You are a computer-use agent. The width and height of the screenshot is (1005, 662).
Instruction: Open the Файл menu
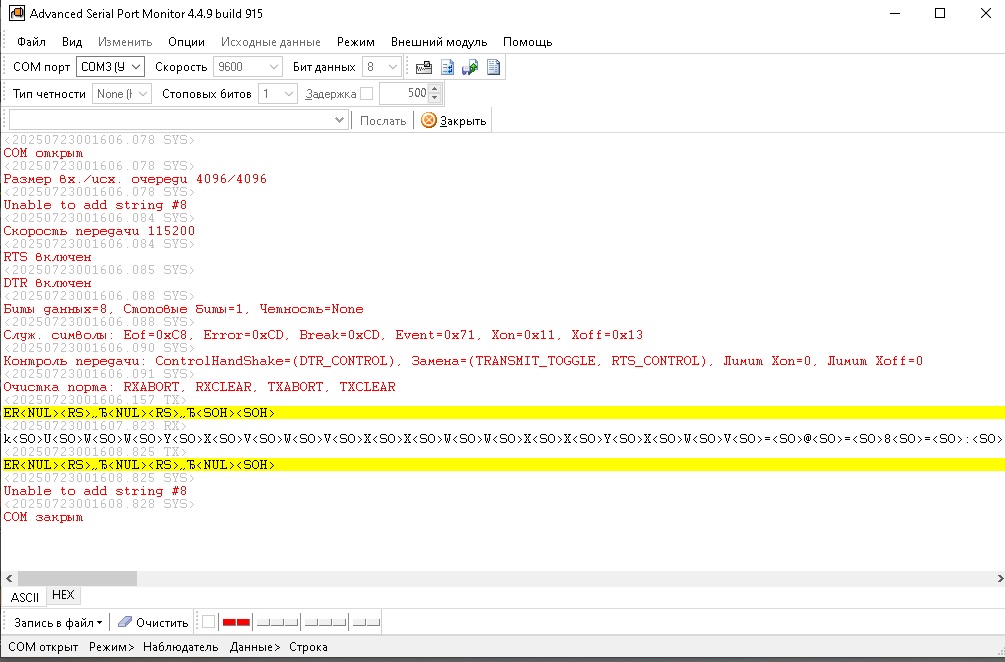pyautogui.click(x=31, y=42)
